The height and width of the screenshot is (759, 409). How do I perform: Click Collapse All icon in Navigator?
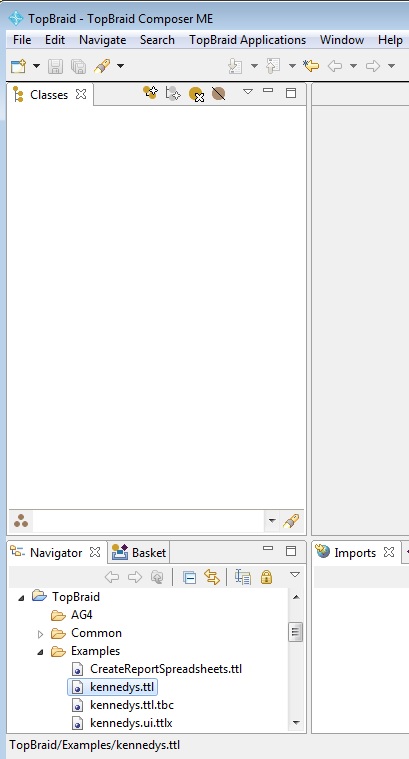coord(189,577)
